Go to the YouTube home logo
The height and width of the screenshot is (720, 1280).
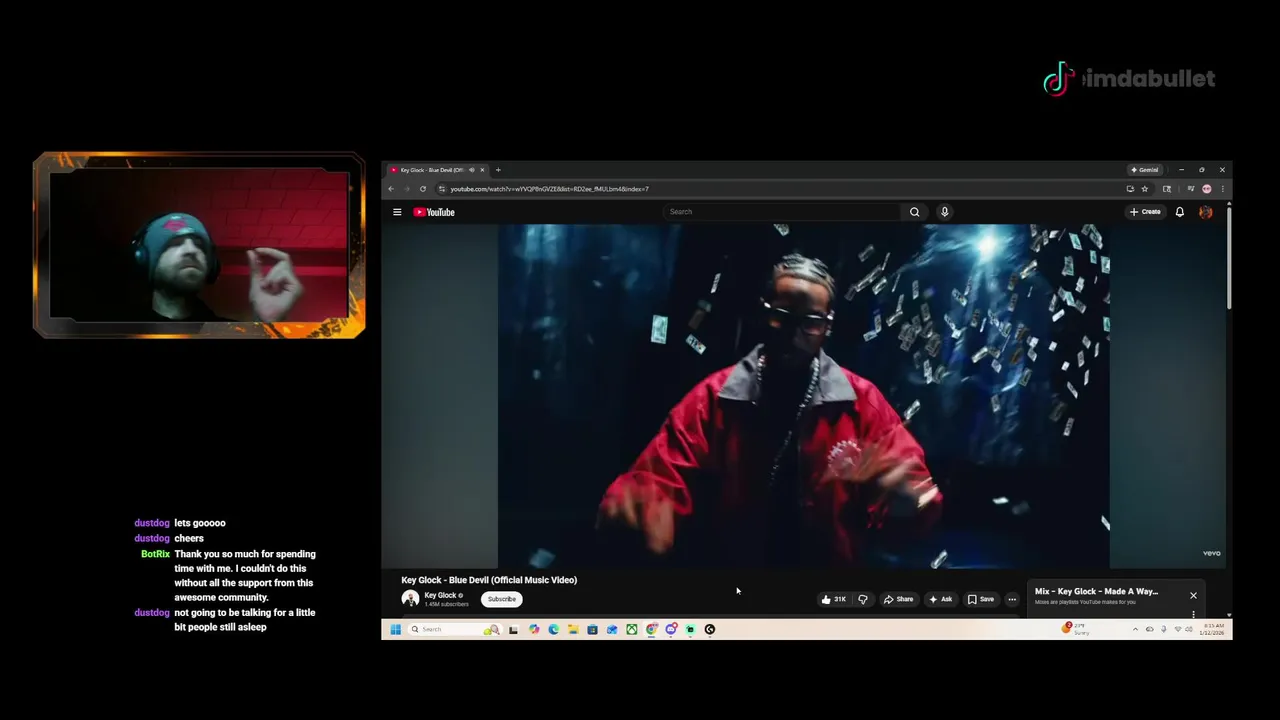[x=434, y=212]
